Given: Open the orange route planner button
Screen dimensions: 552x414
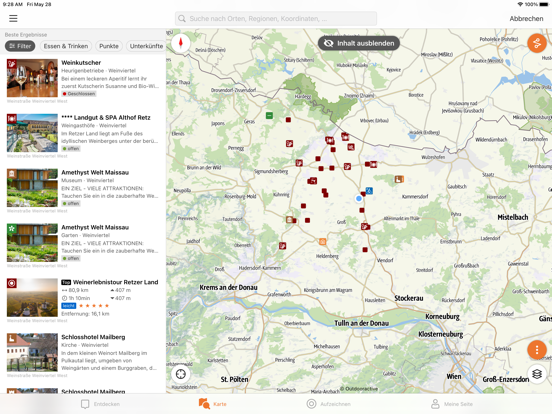Looking at the screenshot, I should tap(537, 43).
